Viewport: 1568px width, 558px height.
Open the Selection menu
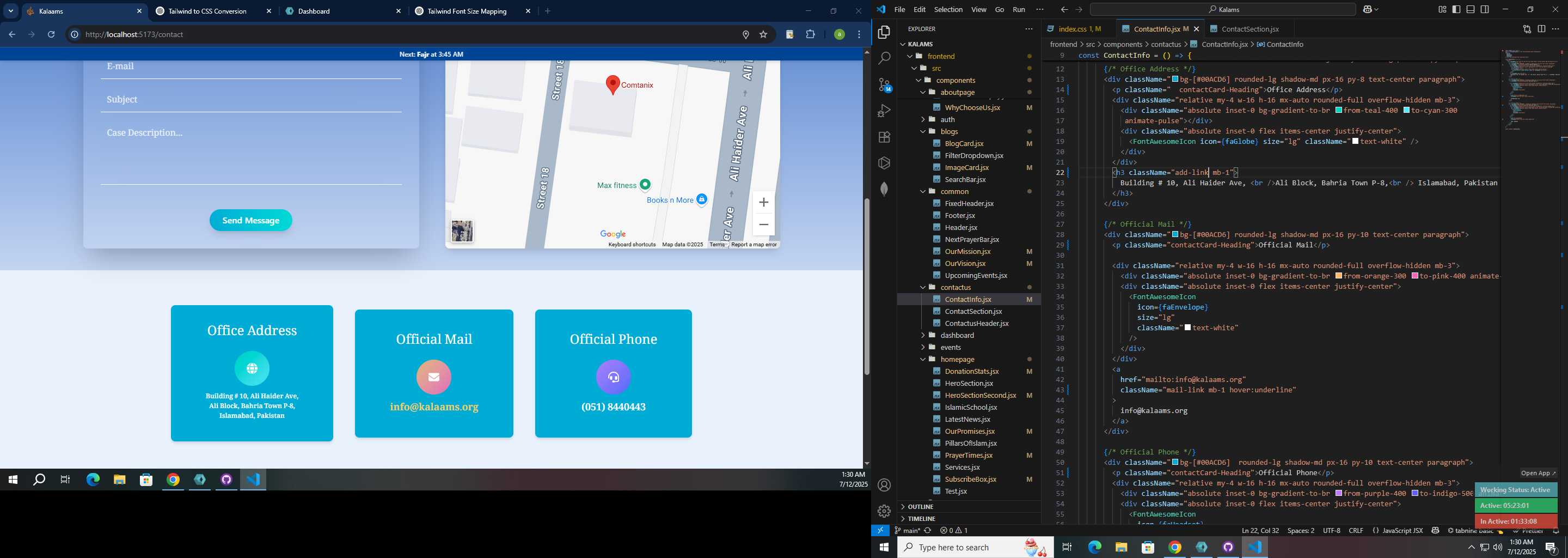coord(948,9)
